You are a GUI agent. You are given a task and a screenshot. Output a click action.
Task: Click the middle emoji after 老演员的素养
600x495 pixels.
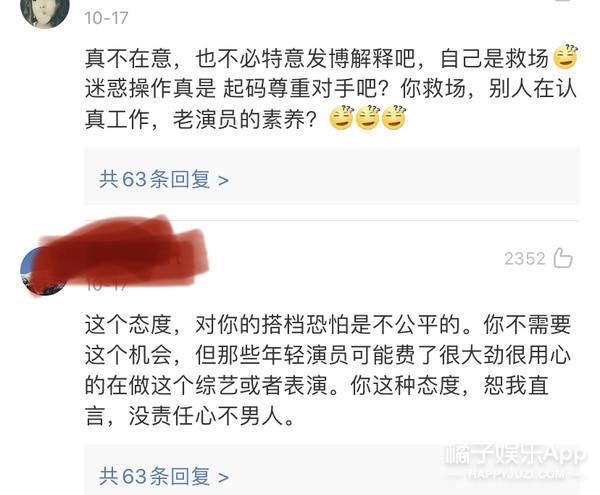[x=368, y=117]
